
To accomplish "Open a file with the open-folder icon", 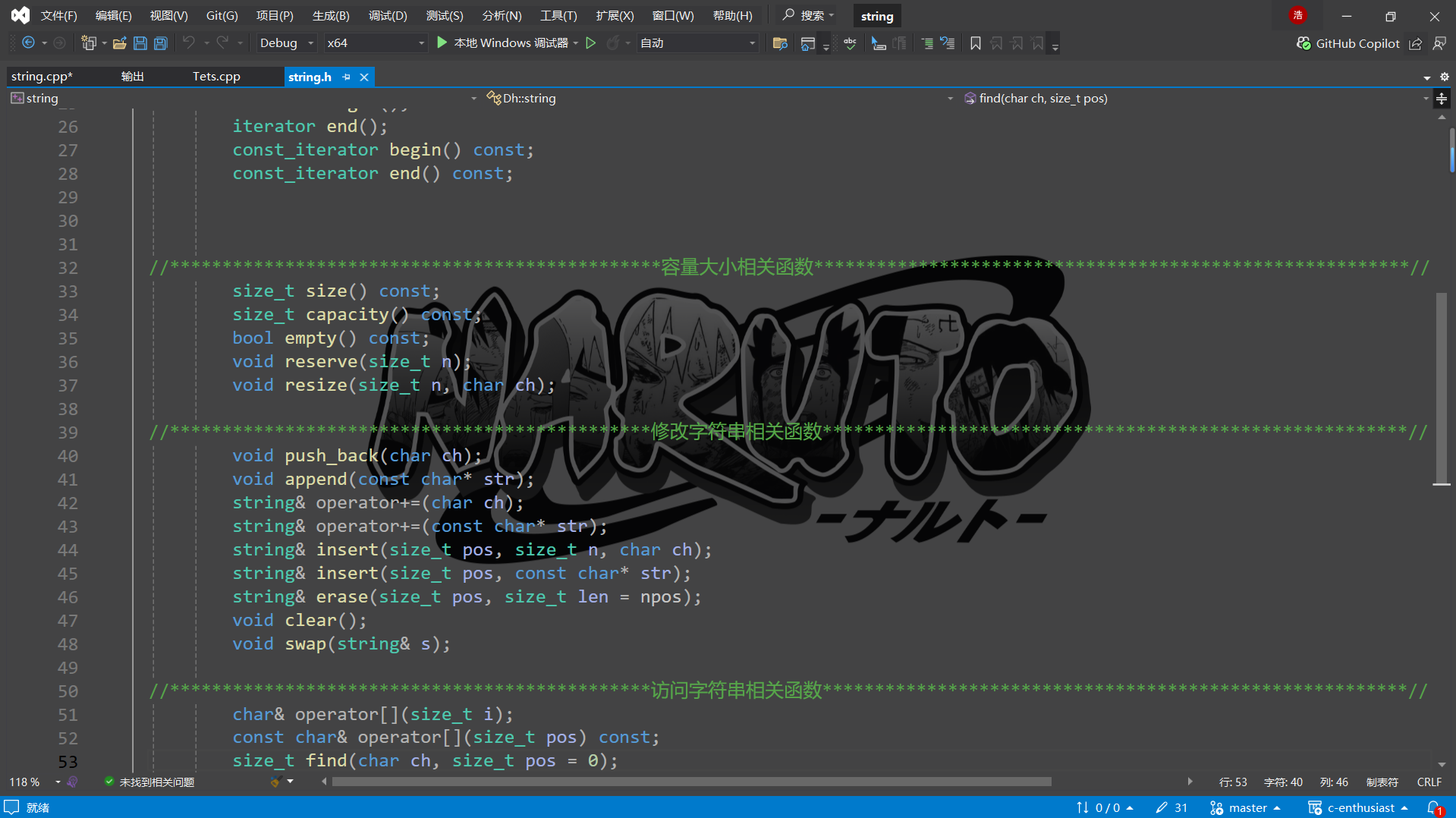I will pos(120,43).
